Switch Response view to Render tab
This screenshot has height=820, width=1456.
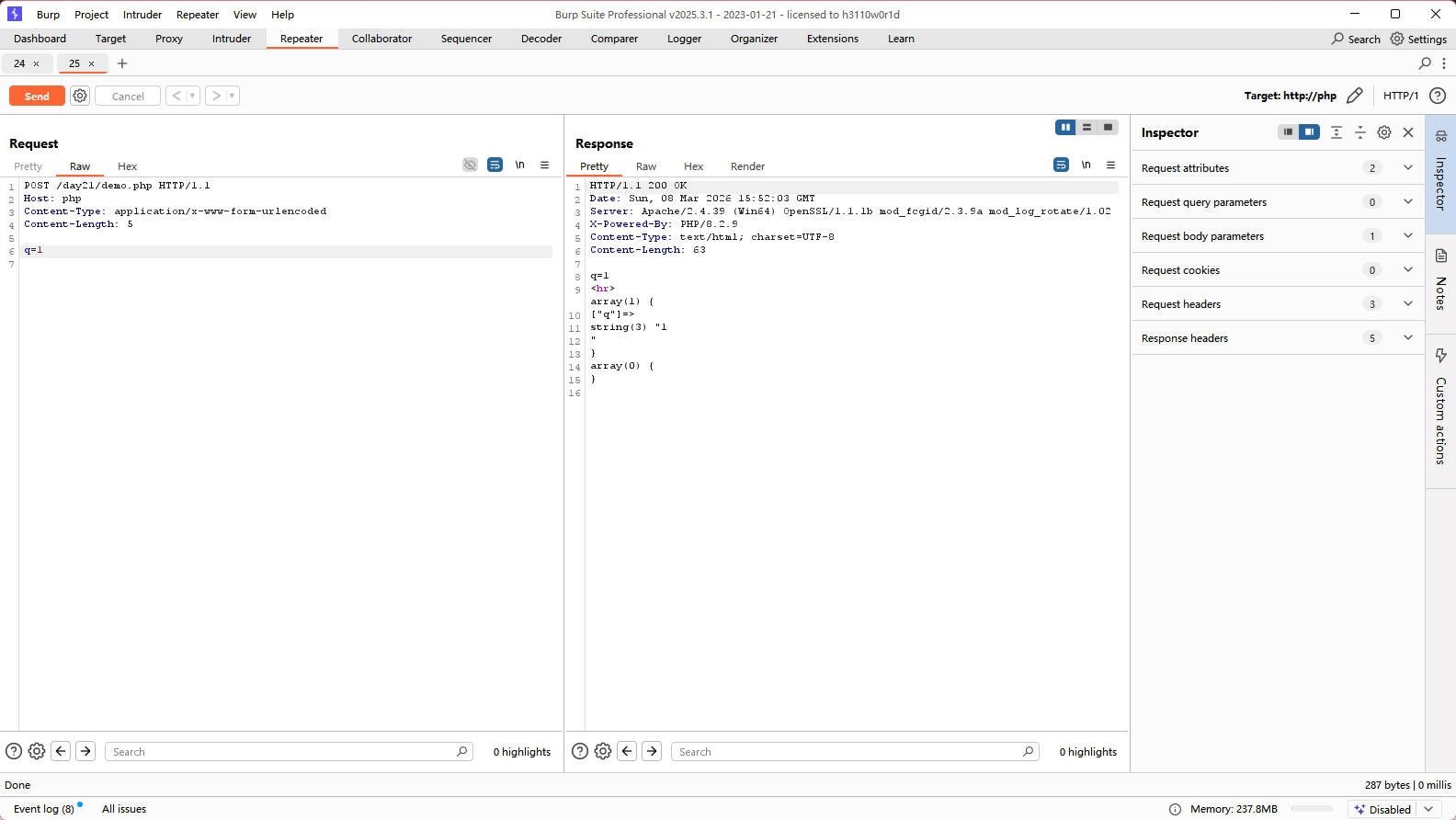[x=747, y=166]
